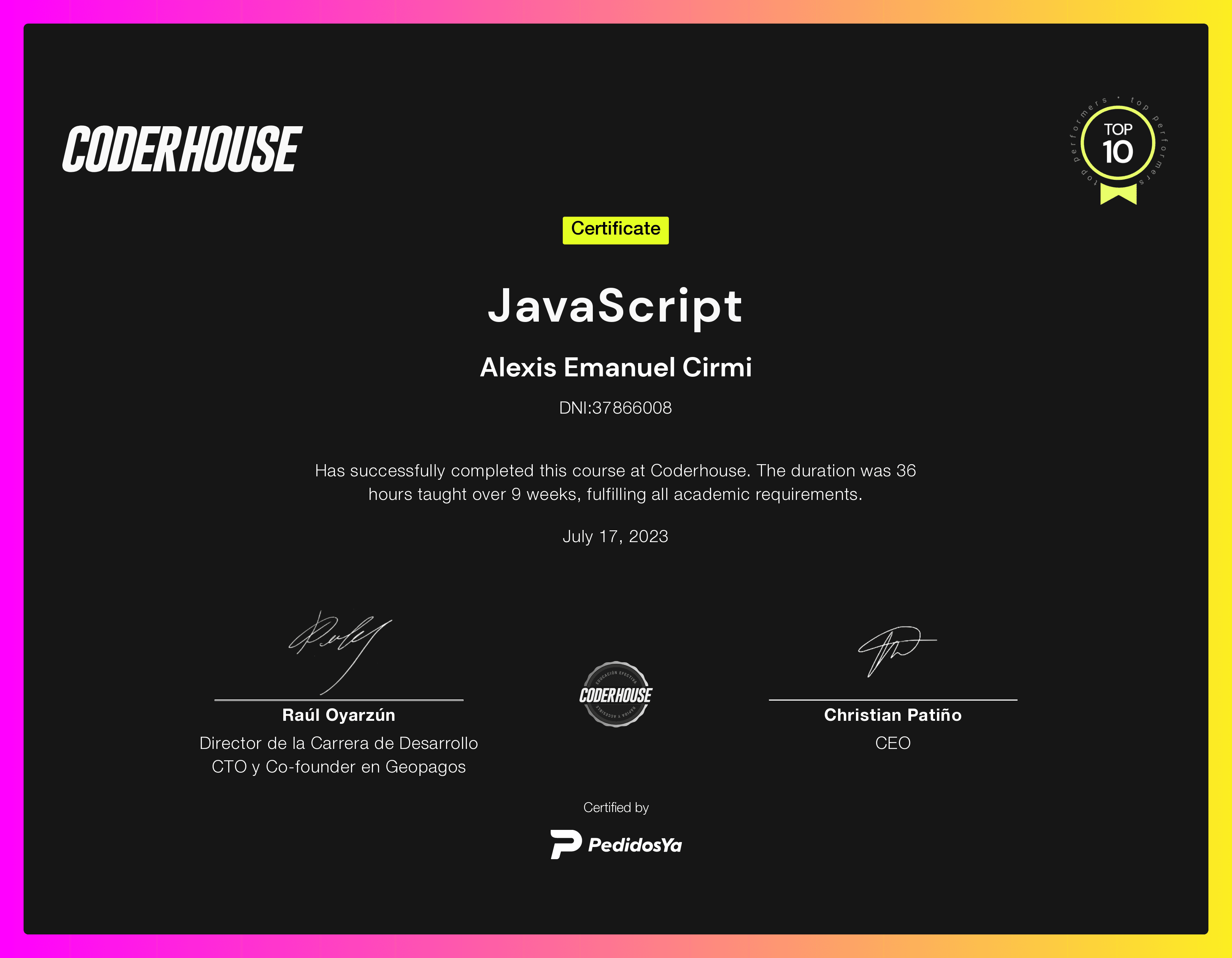1232x958 pixels.
Task: Click the PedidosYa P logo icon
Action: point(566,844)
